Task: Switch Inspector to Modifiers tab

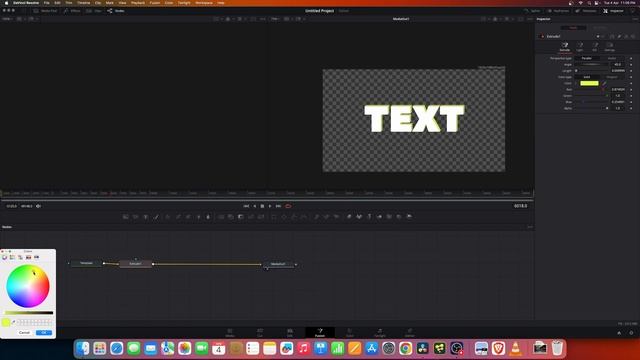Action: pos(600,28)
